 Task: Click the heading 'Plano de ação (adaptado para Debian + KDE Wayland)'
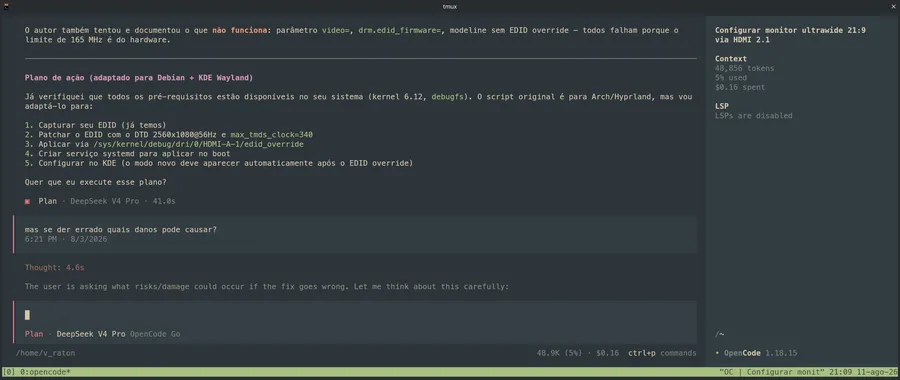tap(139, 77)
